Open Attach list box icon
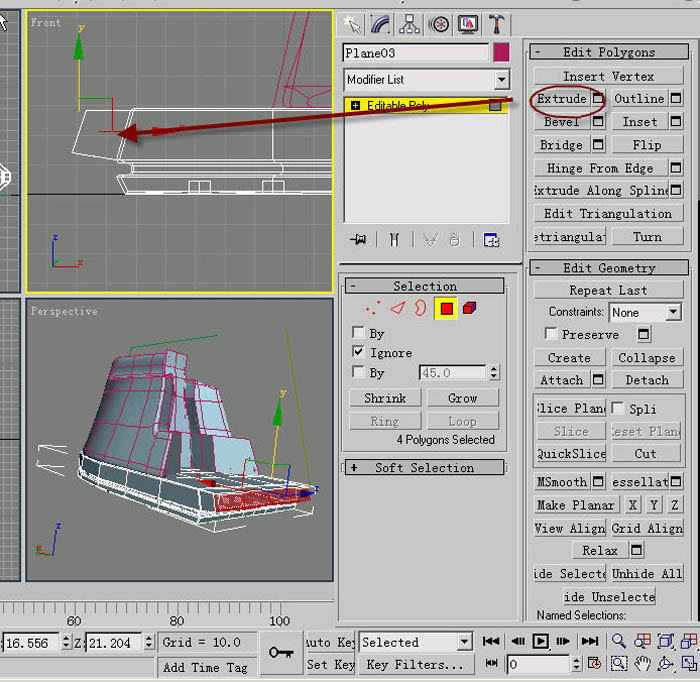Viewport: 700px width, 682px height. [597, 380]
